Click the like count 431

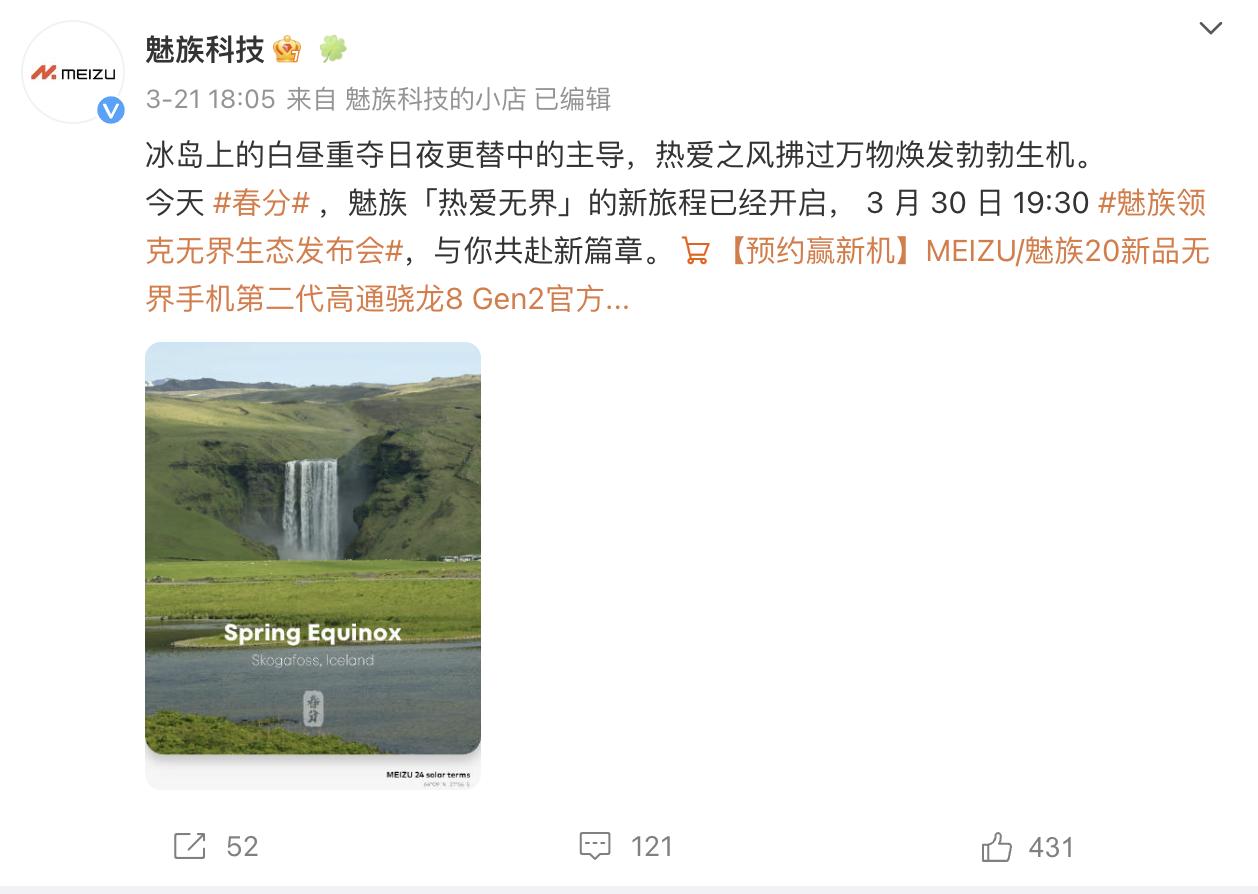[x=1051, y=848]
